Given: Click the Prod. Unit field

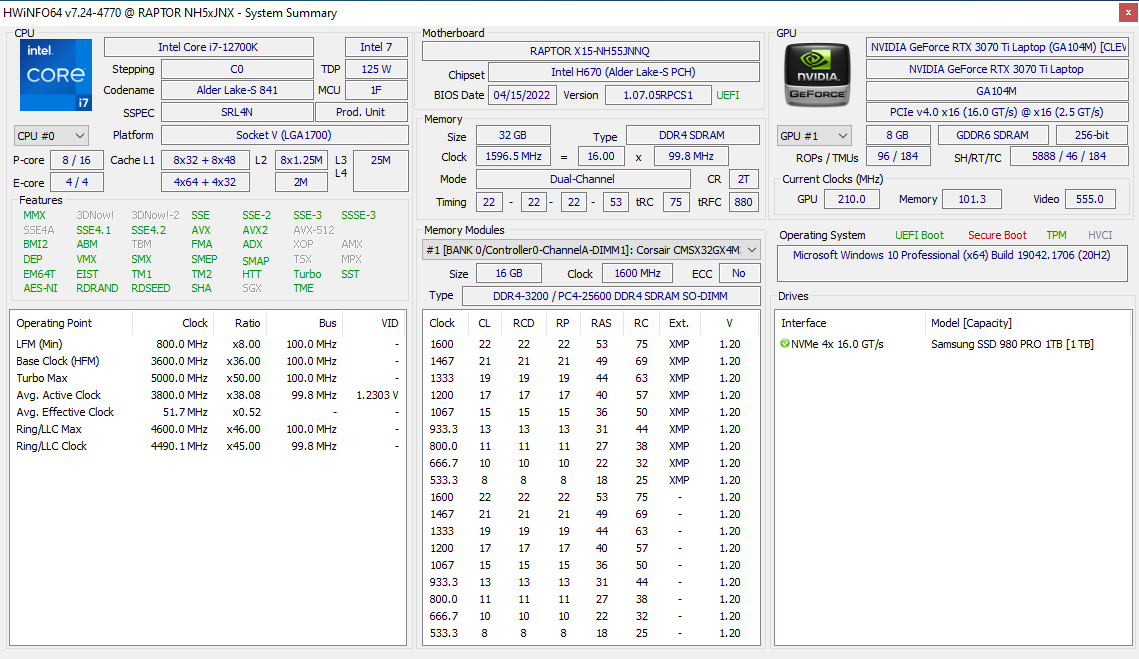Looking at the screenshot, I should pyautogui.click(x=361, y=112).
